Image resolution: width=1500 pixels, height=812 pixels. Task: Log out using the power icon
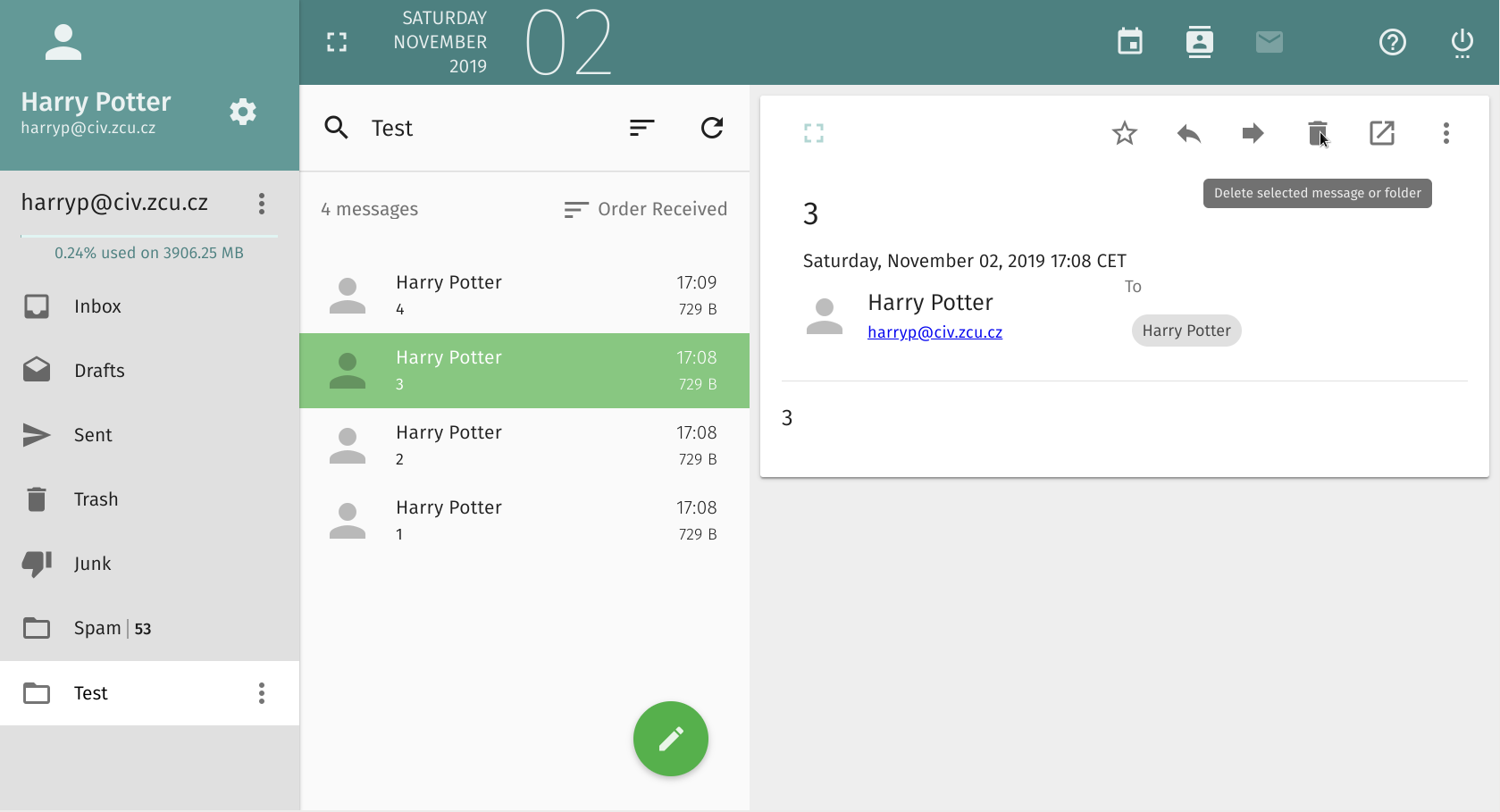[1462, 42]
